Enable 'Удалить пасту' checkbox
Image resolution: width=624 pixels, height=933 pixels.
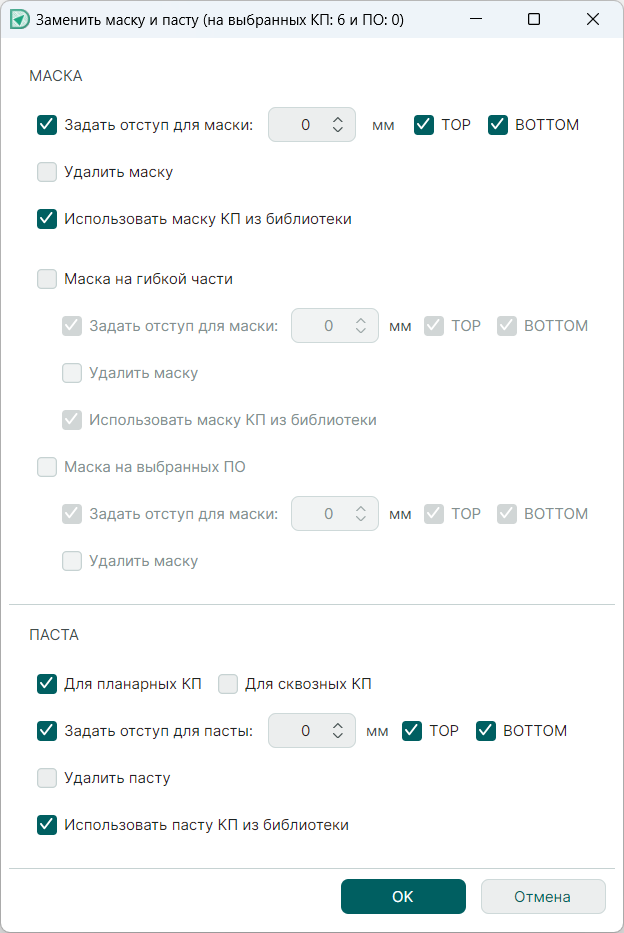(x=47, y=777)
